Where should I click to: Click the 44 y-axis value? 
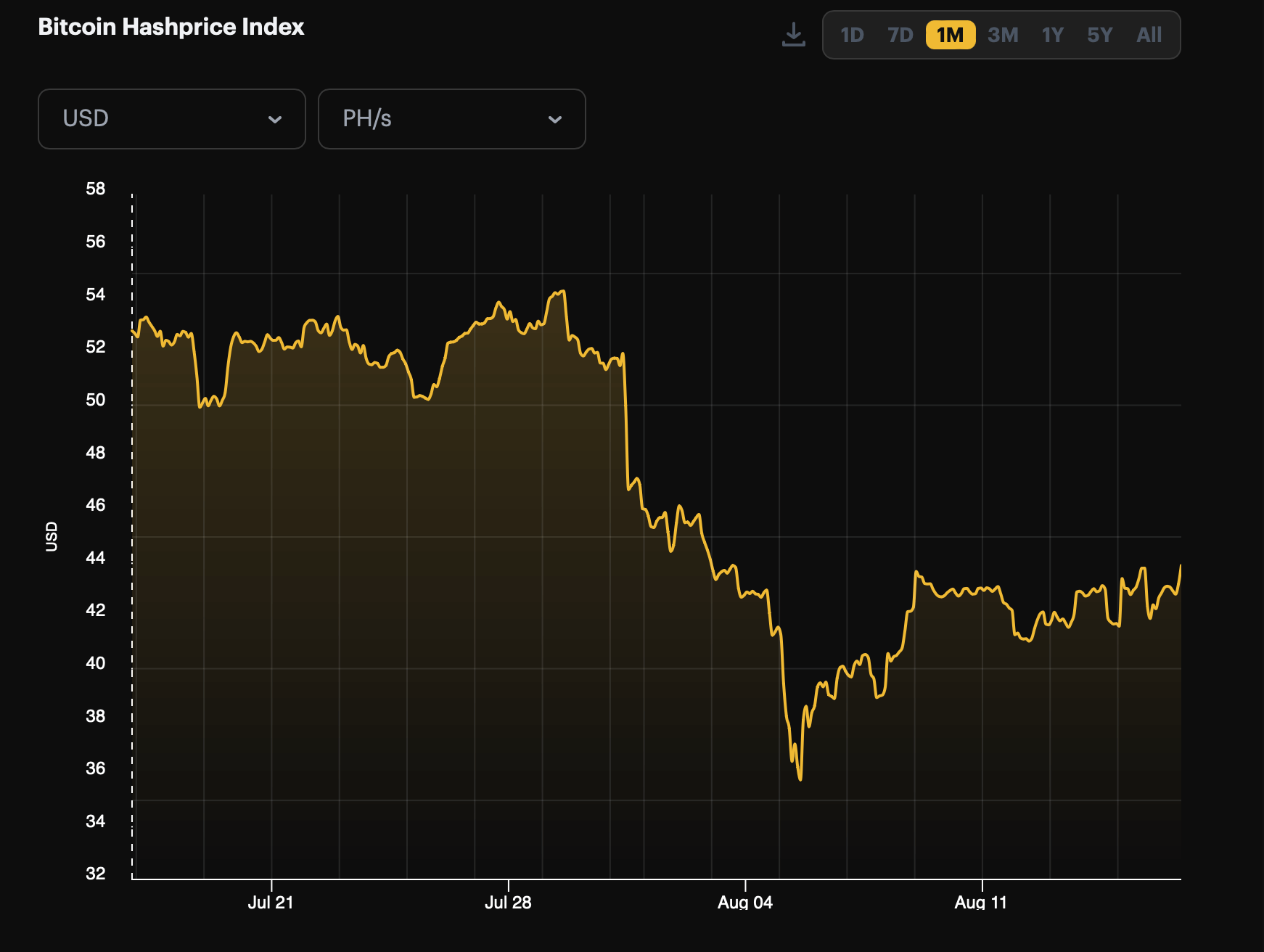coord(96,558)
